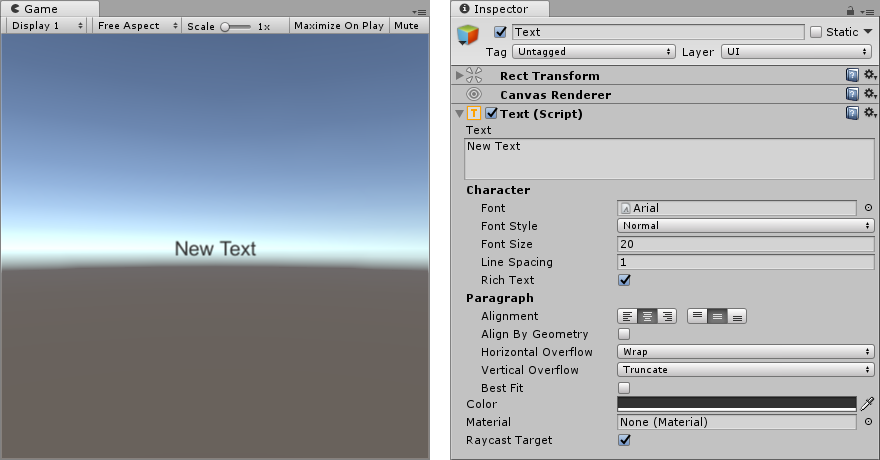This screenshot has width=880, height=460.
Task: Open the Font Style dropdown
Action: coord(746,226)
